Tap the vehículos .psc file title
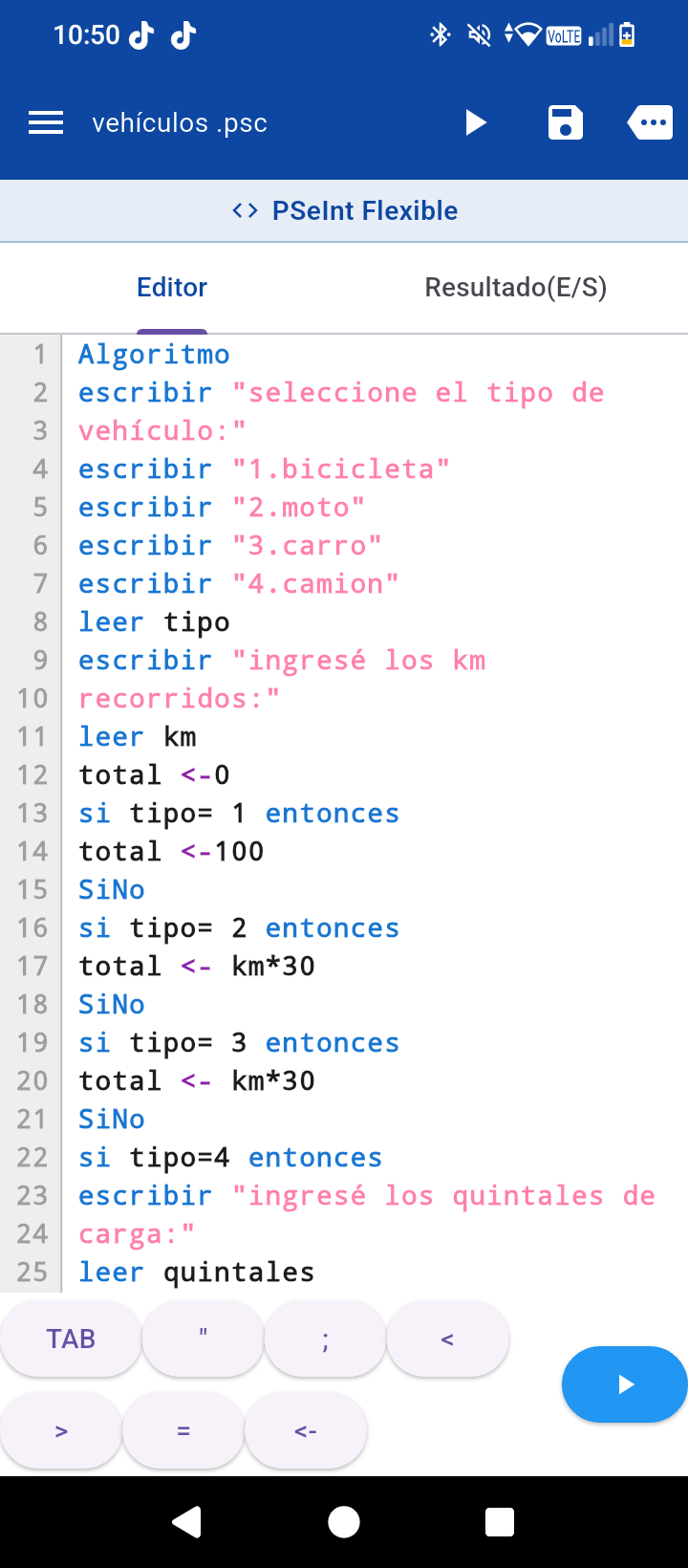The width and height of the screenshot is (688, 1568). pos(180,123)
